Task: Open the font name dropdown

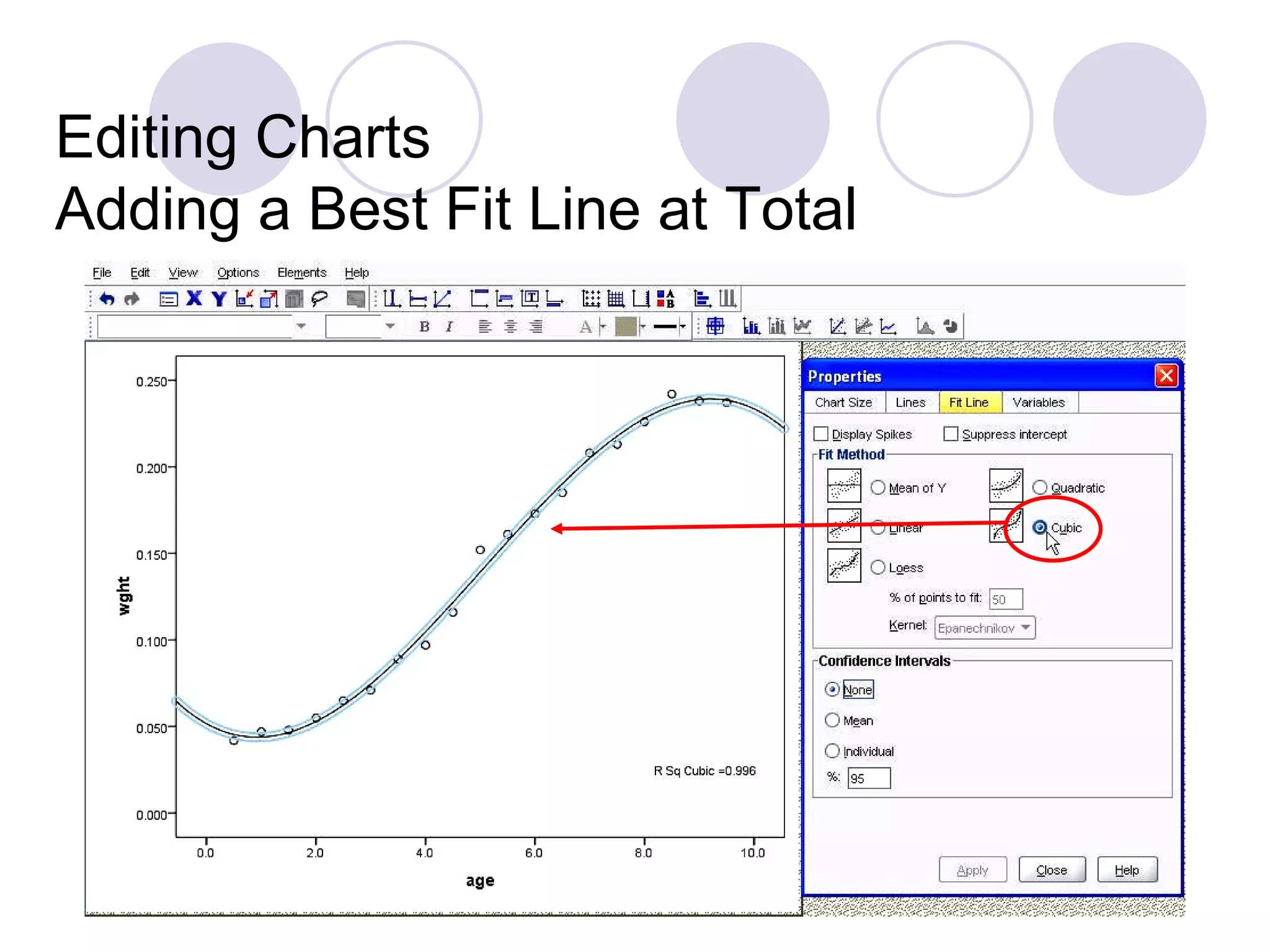Action: coord(301,326)
